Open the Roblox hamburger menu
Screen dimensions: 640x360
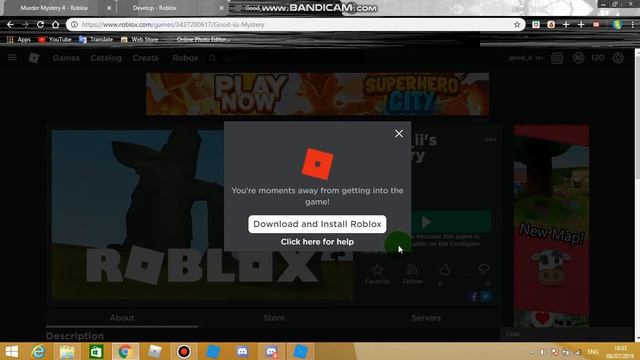tap(12, 58)
